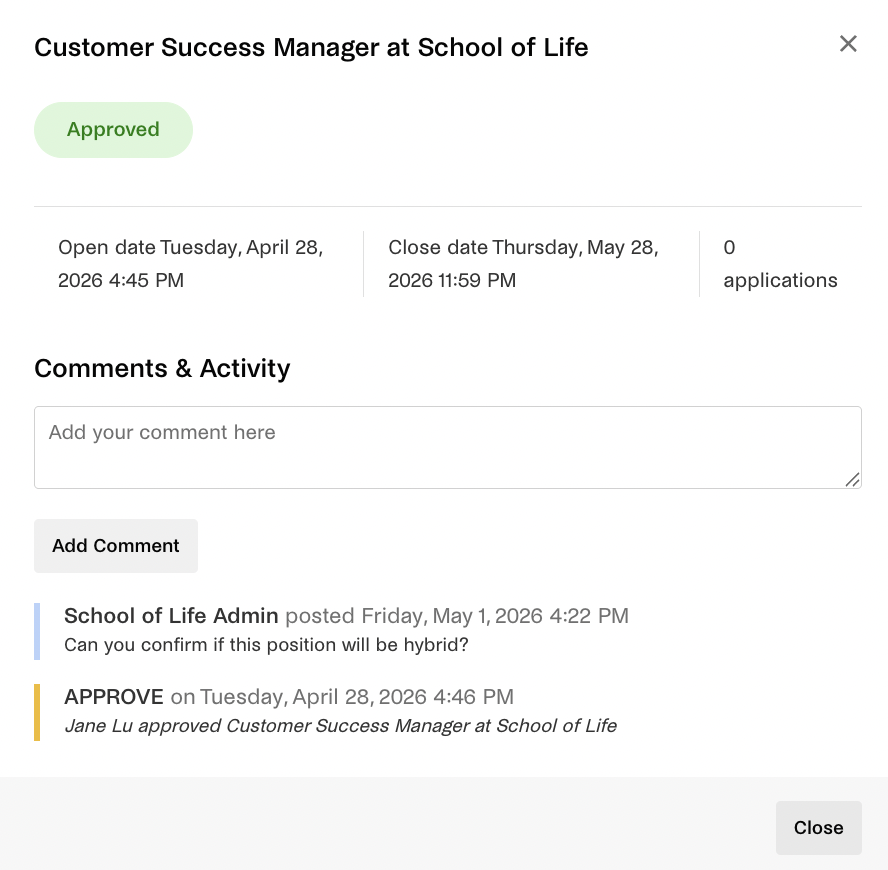Click the Open date Tuesday, April 28 text

(191, 264)
